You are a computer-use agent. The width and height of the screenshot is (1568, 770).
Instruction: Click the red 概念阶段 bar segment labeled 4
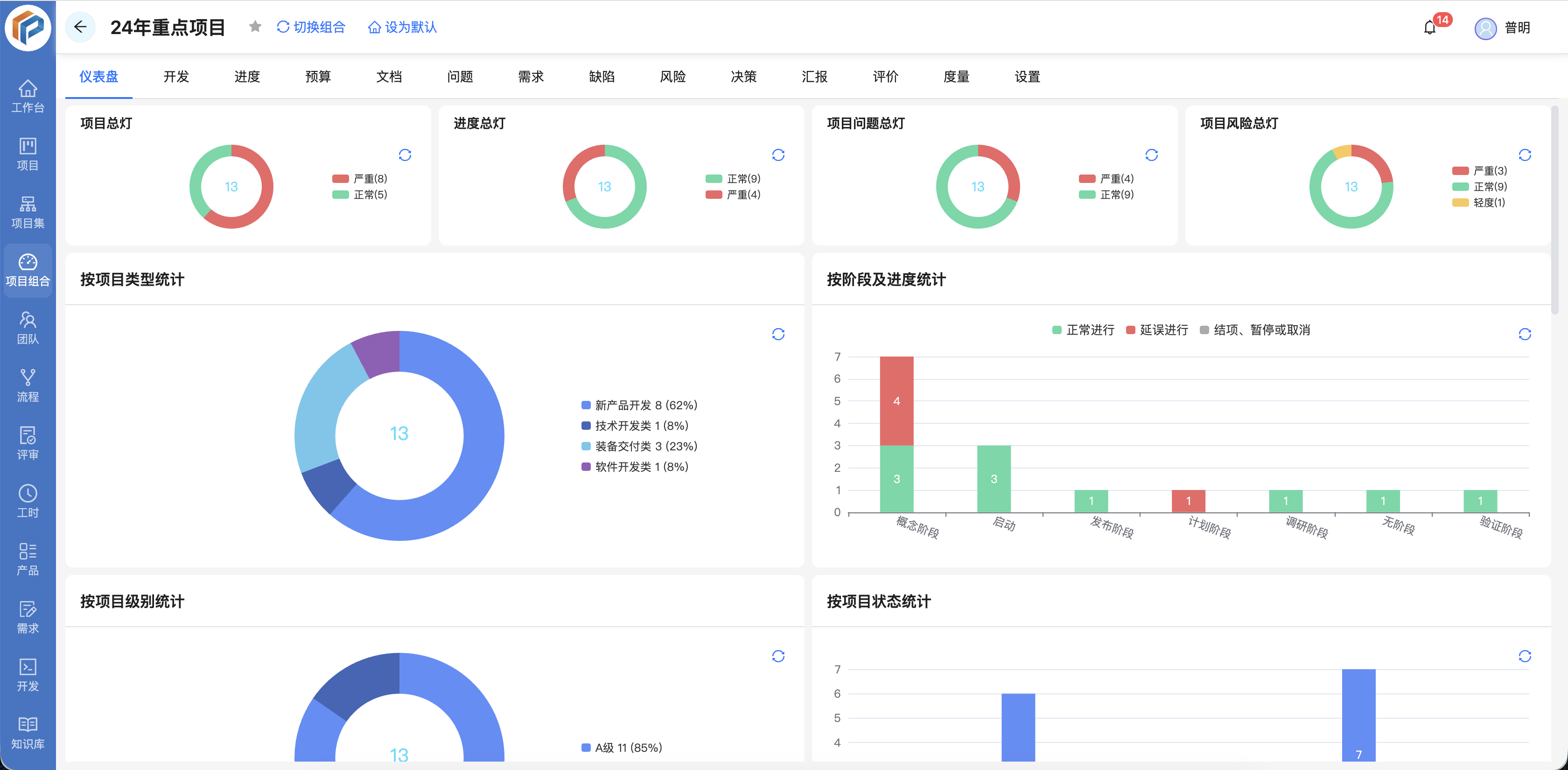tap(896, 400)
